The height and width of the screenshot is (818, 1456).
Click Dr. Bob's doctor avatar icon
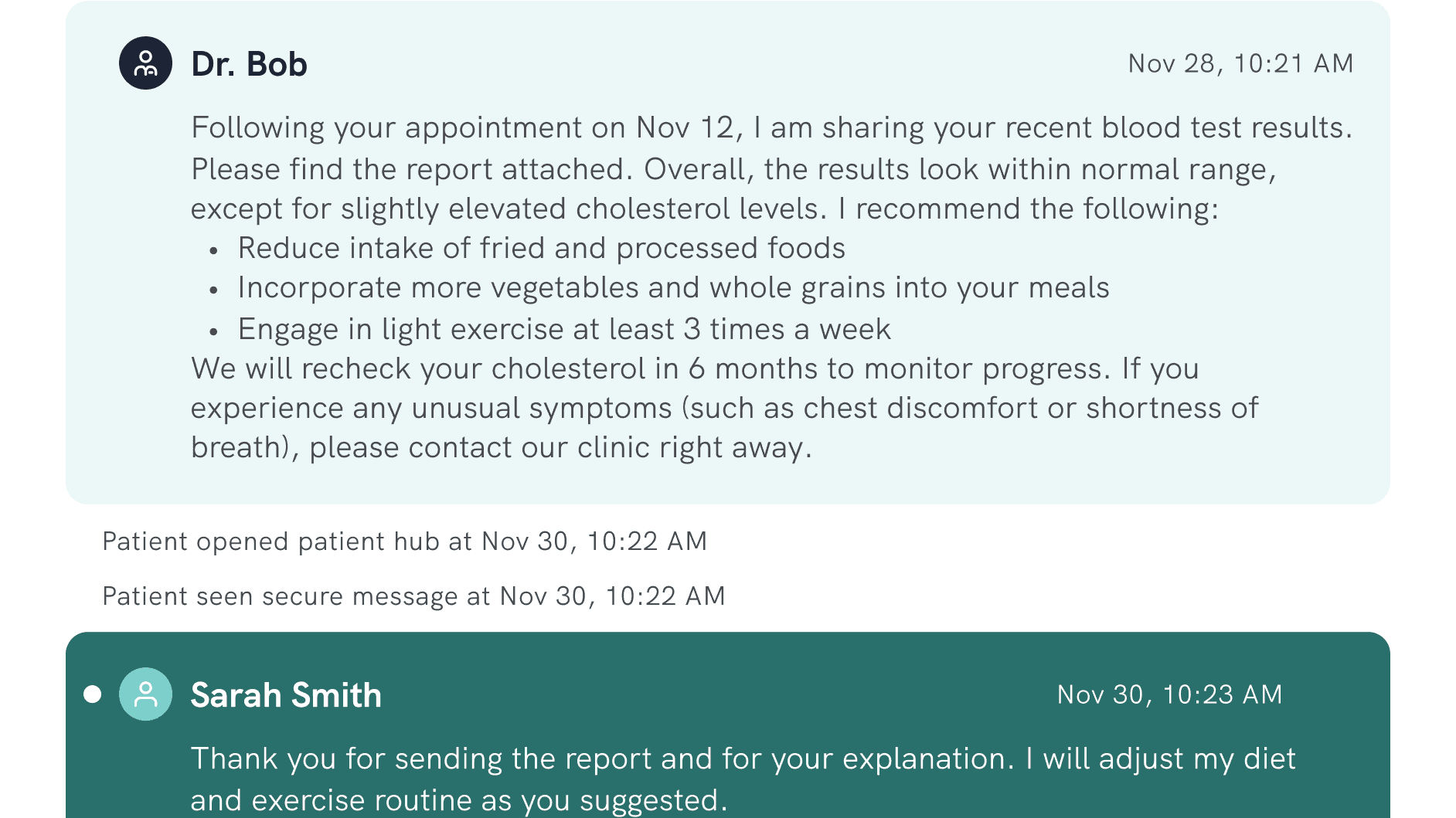click(145, 63)
